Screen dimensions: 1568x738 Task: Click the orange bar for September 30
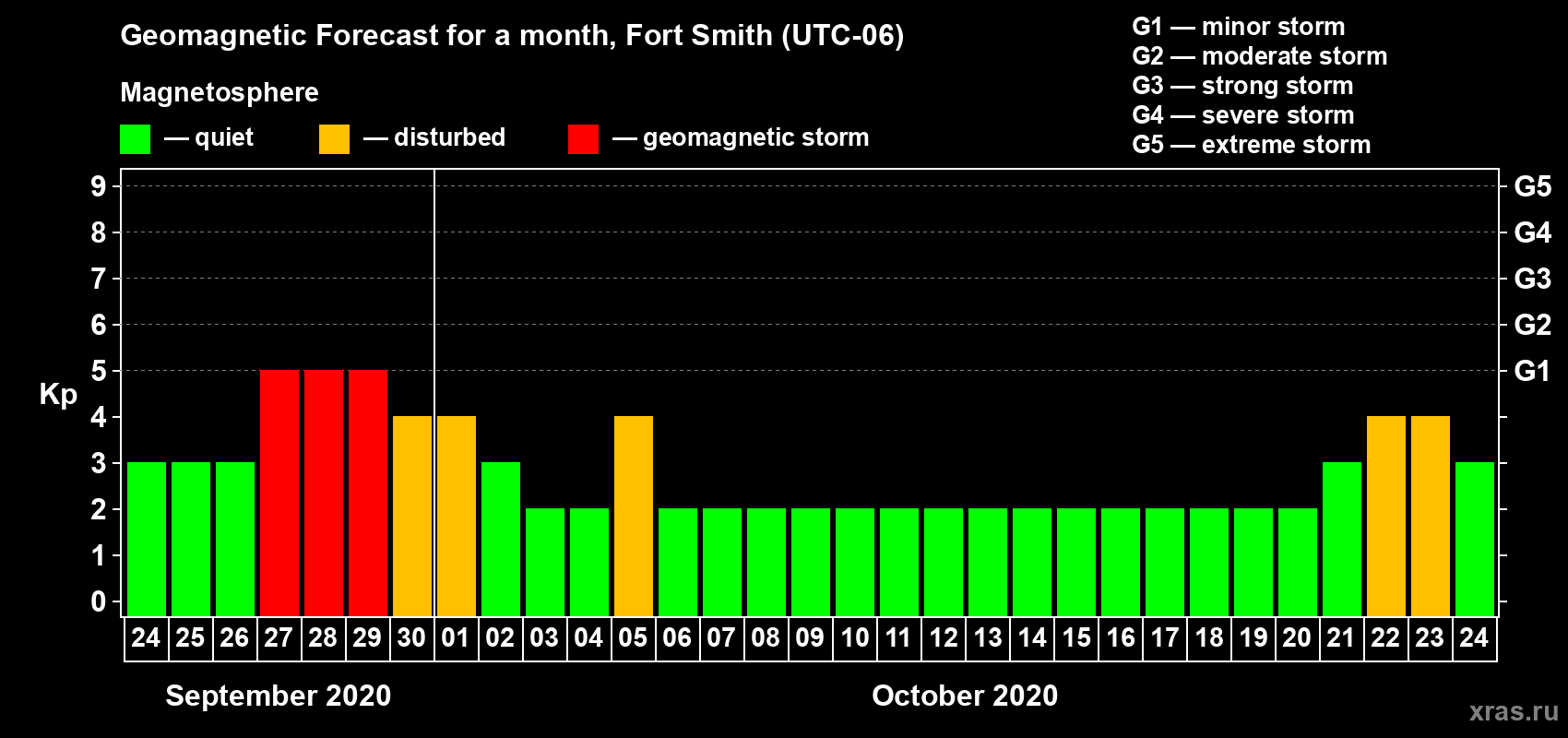click(412, 516)
